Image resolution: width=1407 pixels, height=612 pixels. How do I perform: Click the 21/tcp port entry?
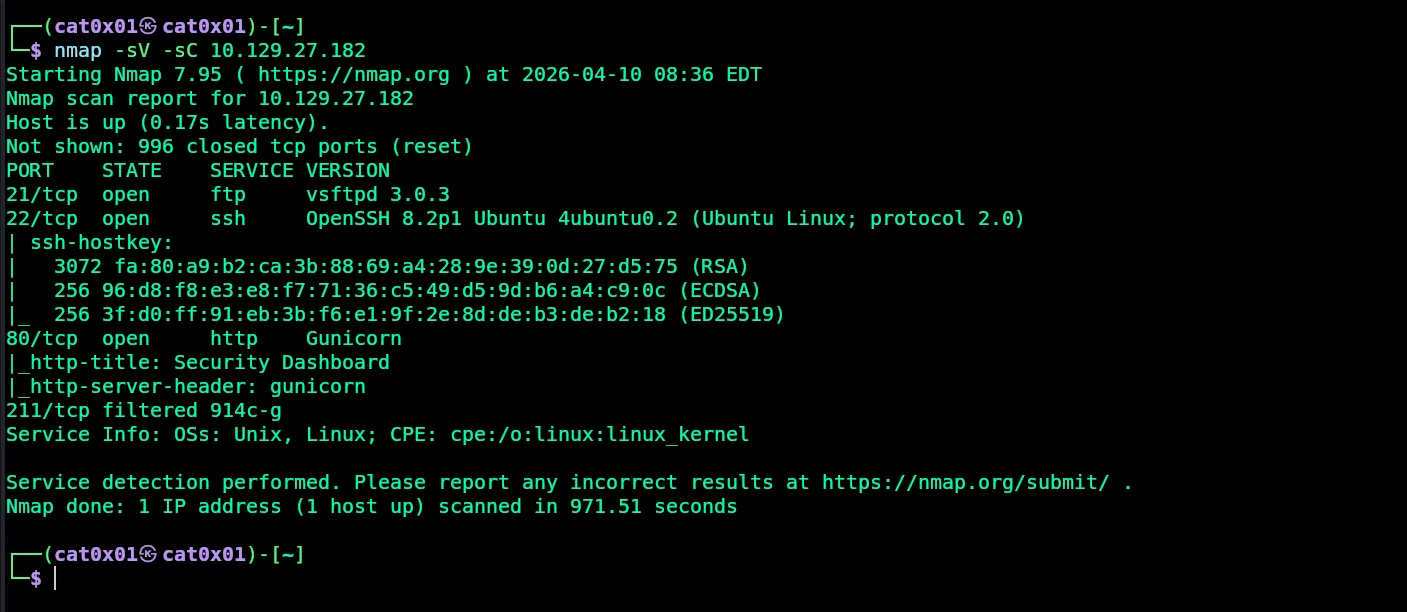(x=41, y=194)
